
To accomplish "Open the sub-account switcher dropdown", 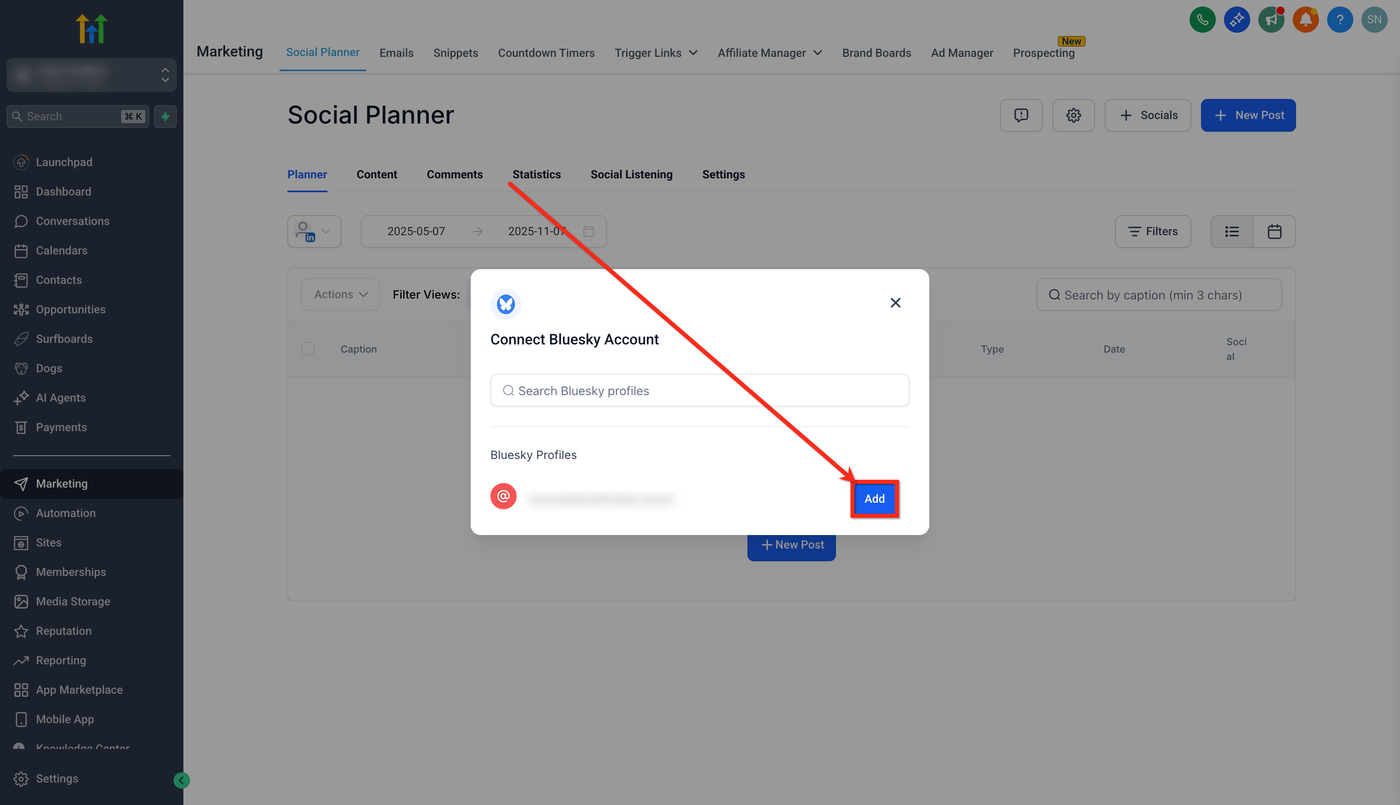I will 92,75.
